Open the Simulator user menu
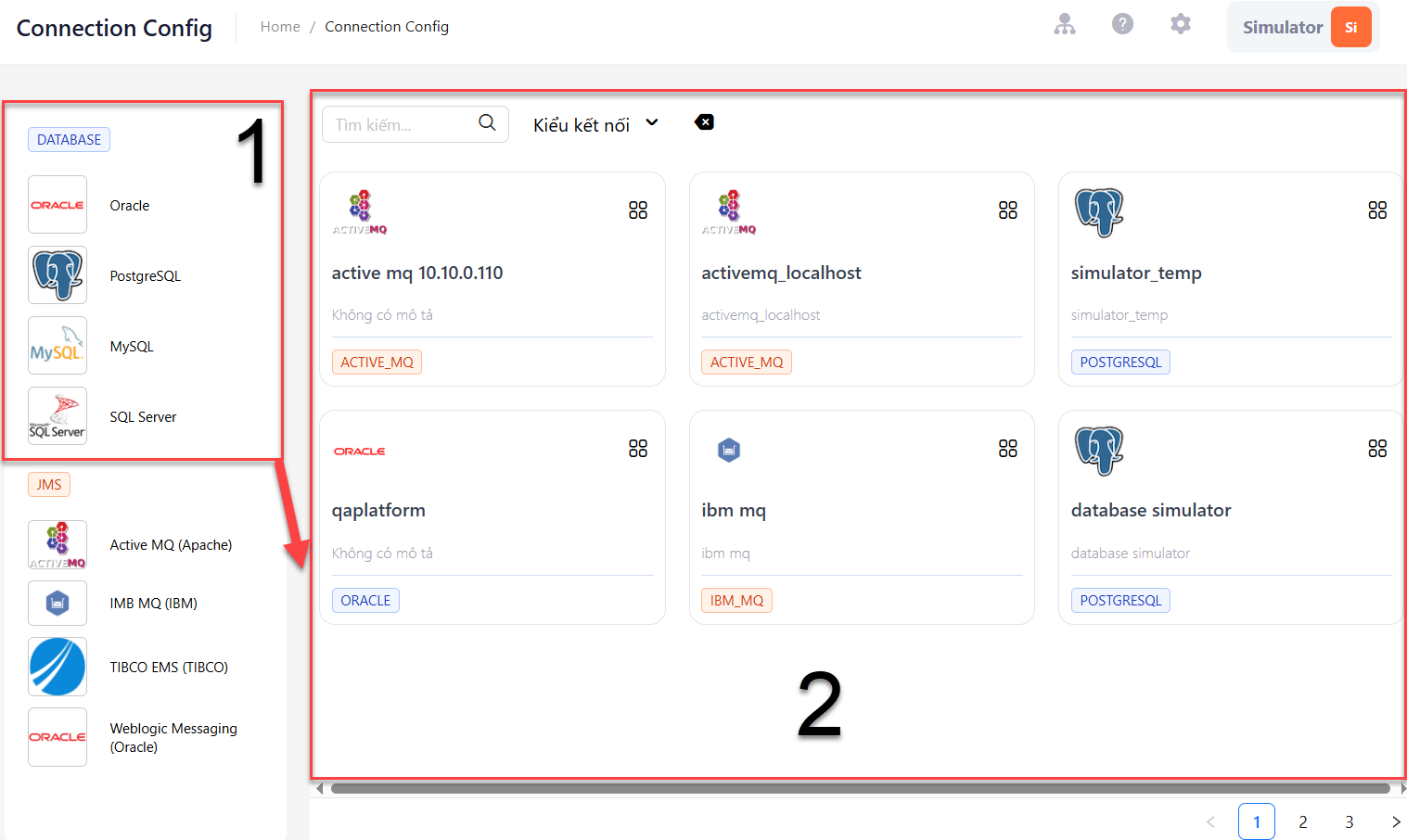The width and height of the screenshot is (1407, 840). (1303, 27)
